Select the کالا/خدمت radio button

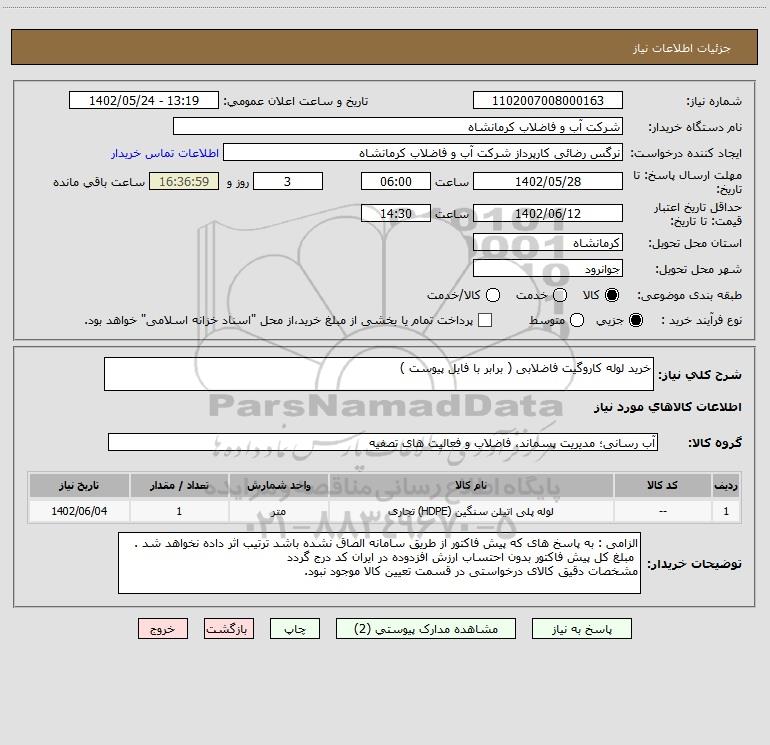[493, 295]
